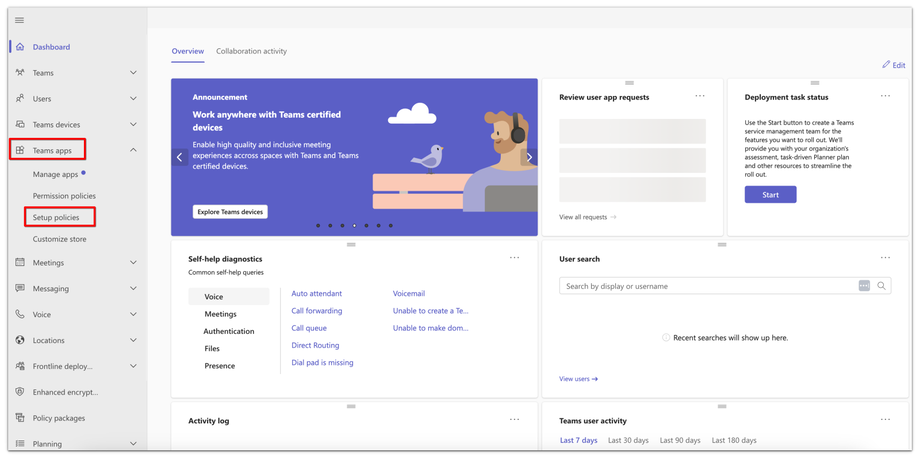This screenshot has width=920, height=459.
Task: Open Dashboard home icon
Action: coord(20,47)
